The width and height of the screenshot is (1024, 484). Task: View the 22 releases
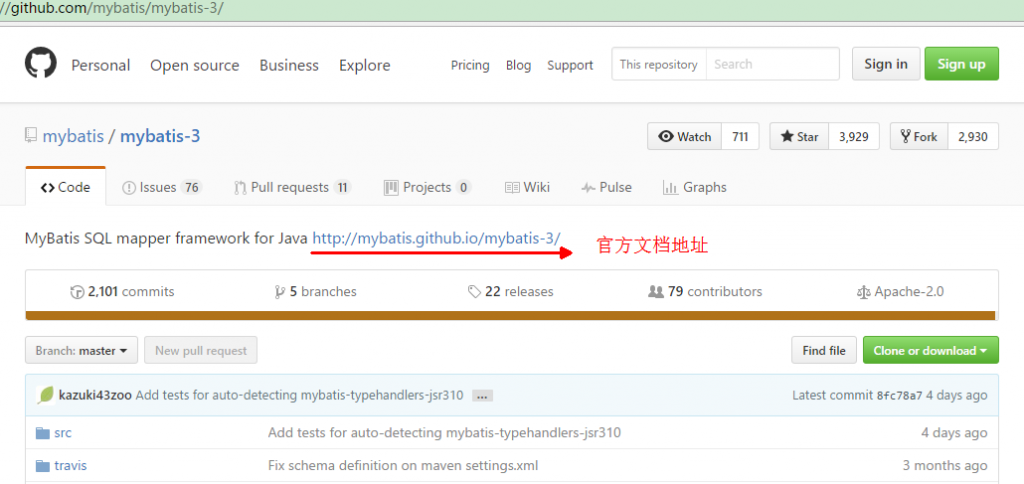coord(511,291)
